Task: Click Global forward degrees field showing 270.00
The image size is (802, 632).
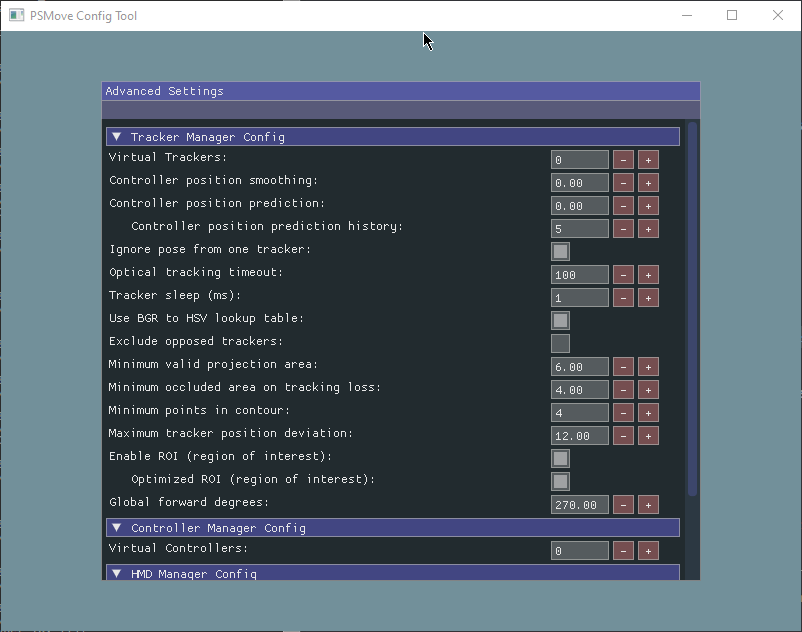Action: (580, 505)
